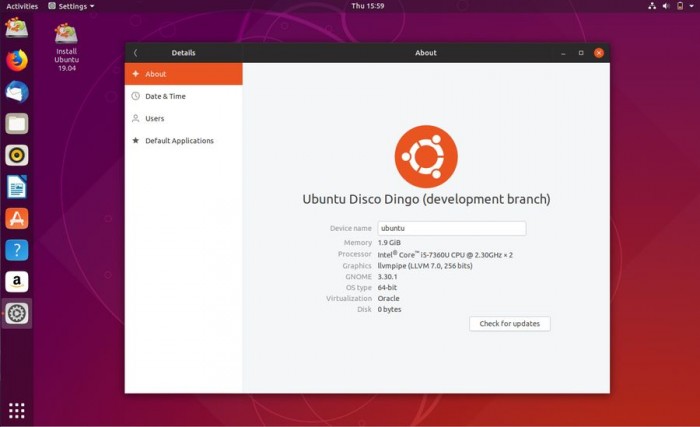This screenshot has height=427, width=700.
Task: Open system menu dropdown arrow
Action: coord(691,6)
